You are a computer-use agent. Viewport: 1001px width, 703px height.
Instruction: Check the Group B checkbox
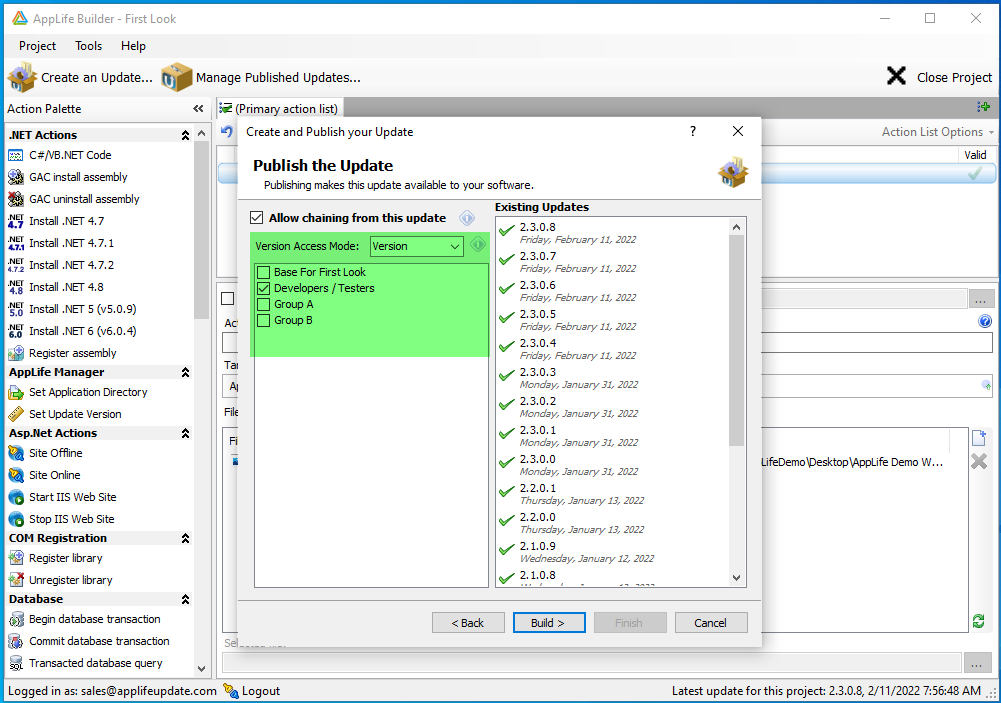coord(263,321)
